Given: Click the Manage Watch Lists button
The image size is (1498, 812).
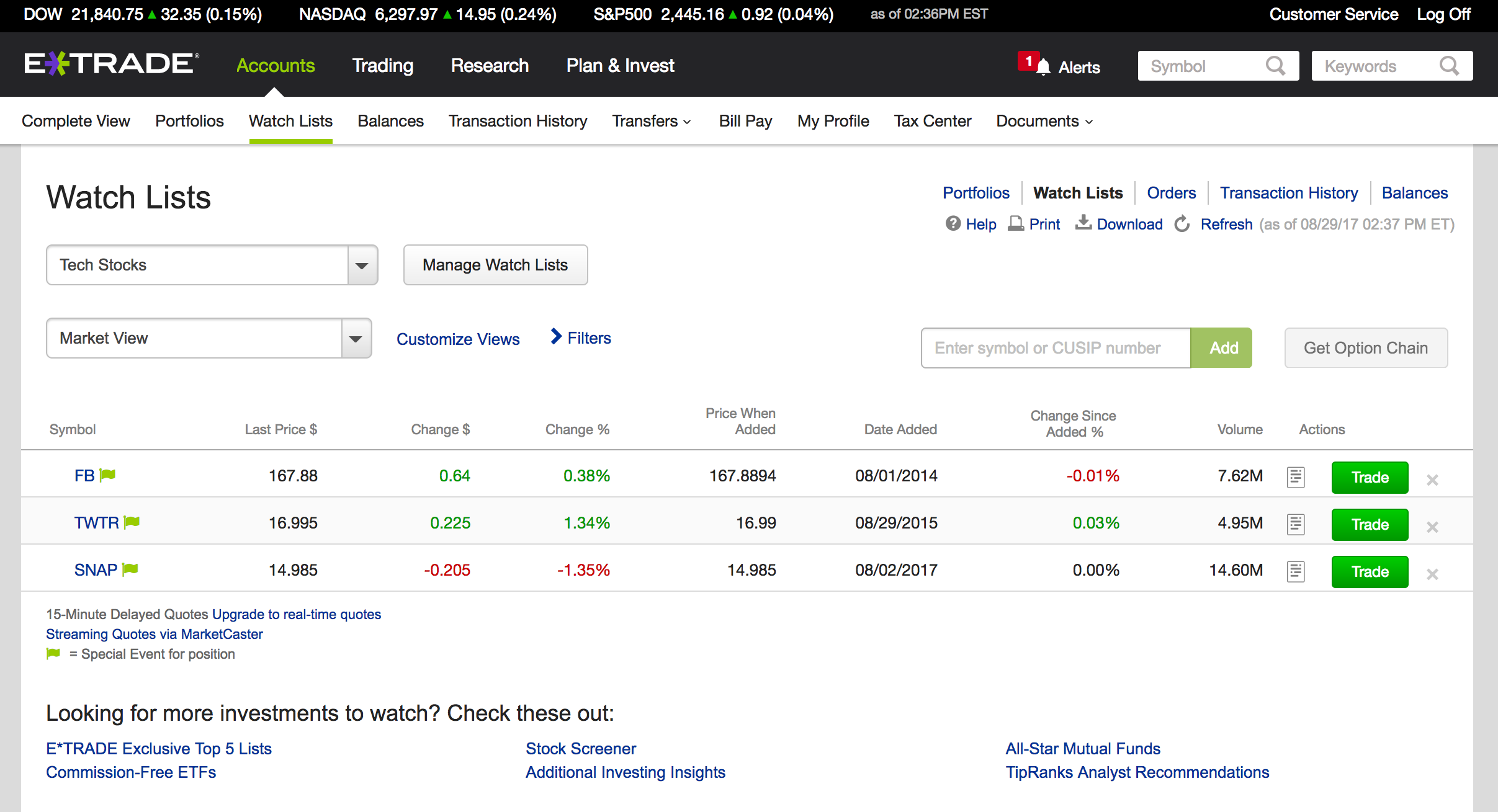Looking at the screenshot, I should click(495, 265).
